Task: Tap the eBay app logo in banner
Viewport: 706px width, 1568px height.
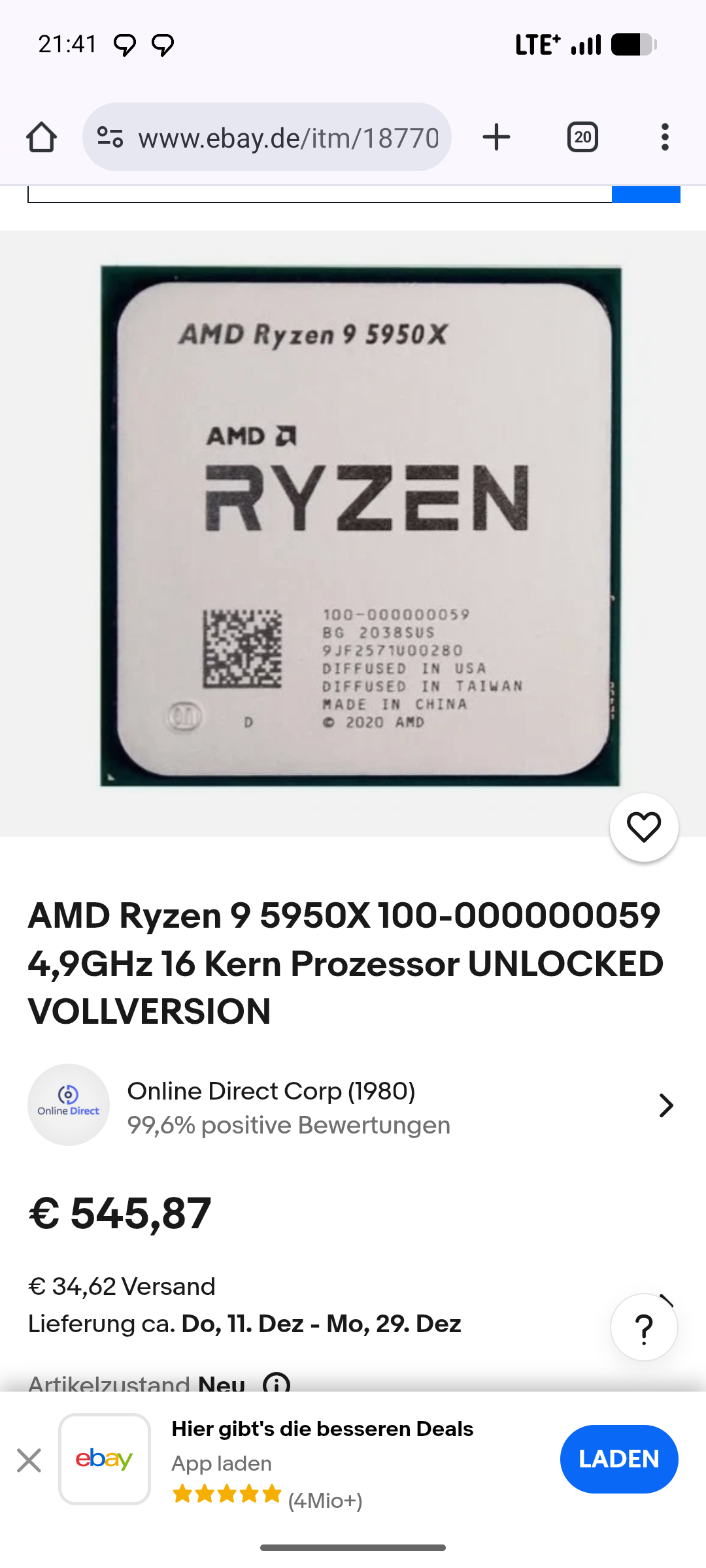Action: coord(105,1459)
